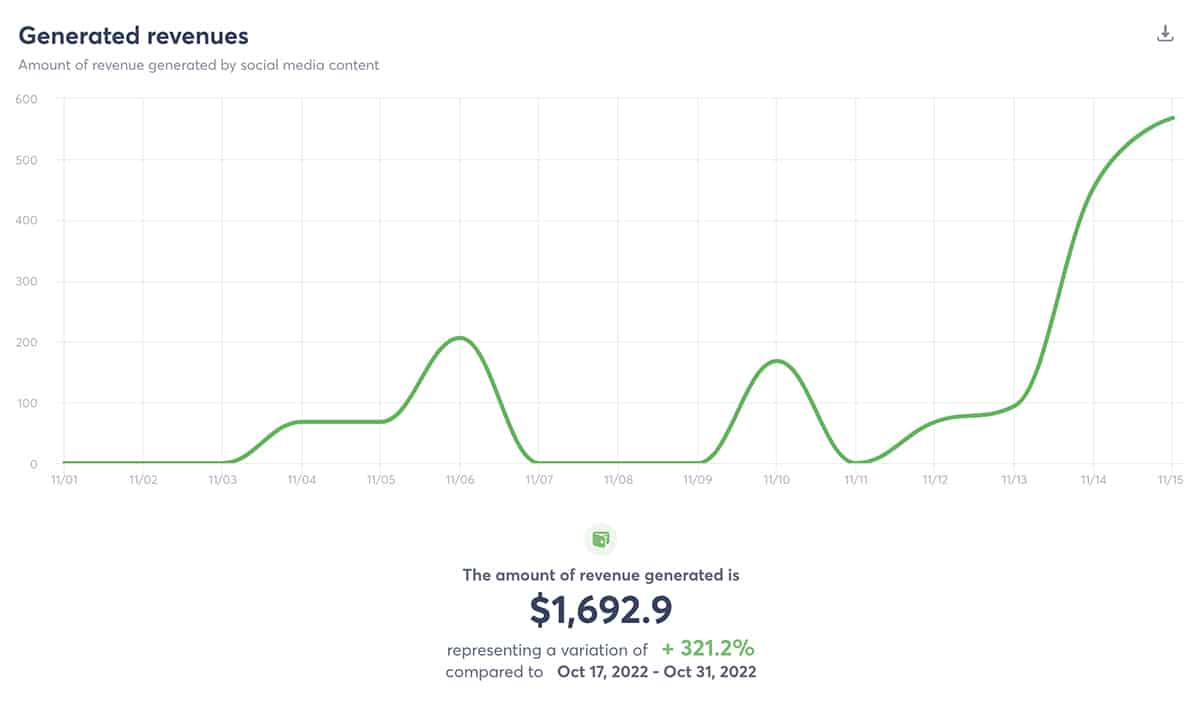This screenshot has width=1200, height=701.
Task: Click the green wallet revenue icon
Action: tap(600, 540)
